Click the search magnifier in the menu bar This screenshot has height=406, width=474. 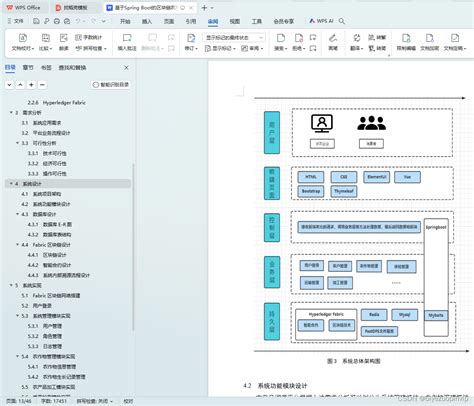[342, 21]
